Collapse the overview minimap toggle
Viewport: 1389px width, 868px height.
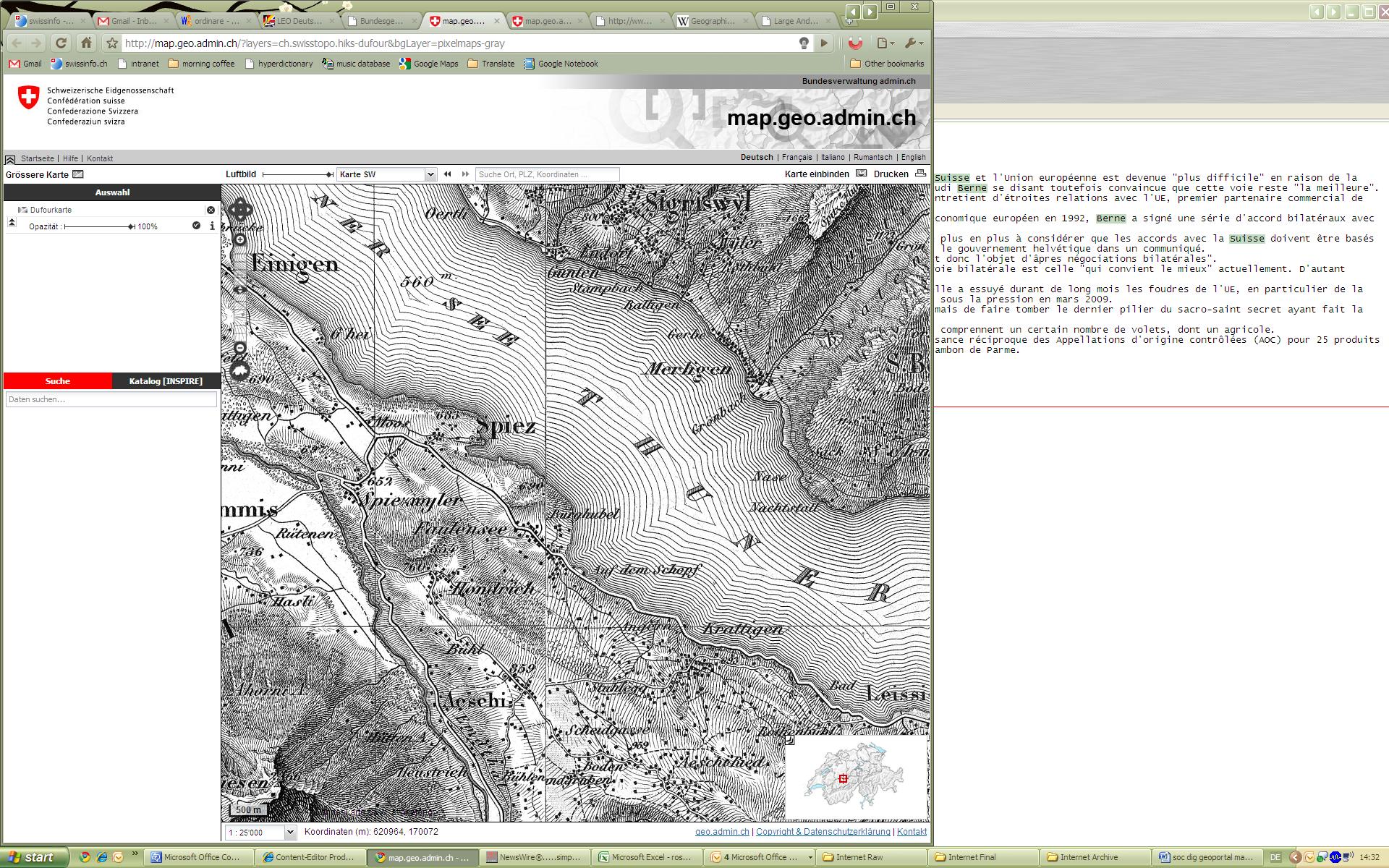tap(789, 739)
